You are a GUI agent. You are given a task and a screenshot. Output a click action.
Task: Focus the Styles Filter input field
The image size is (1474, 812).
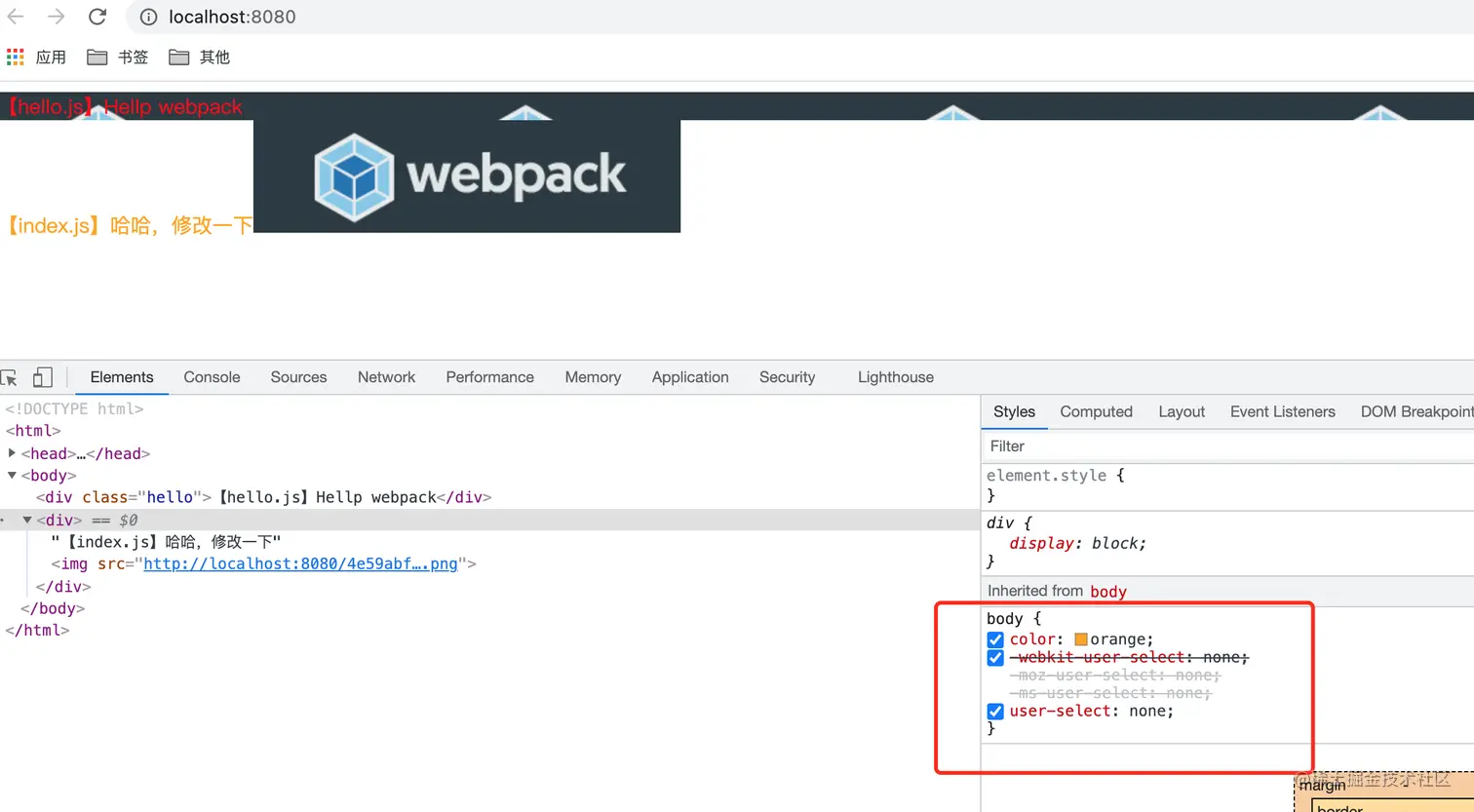coord(1228,446)
